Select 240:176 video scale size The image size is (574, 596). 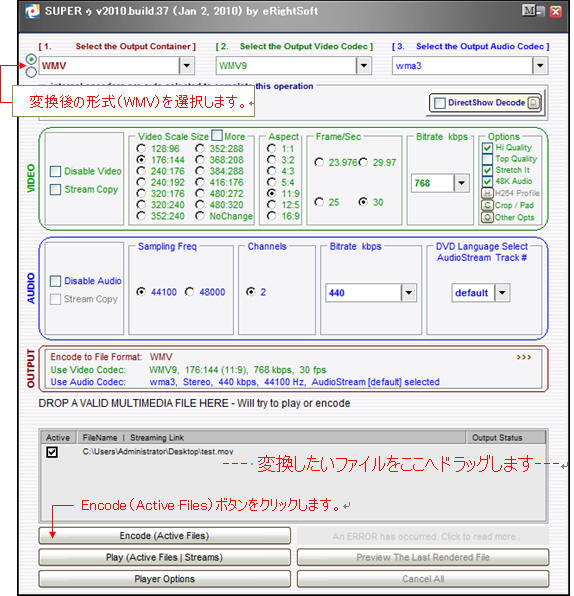pyautogui.click(x=141, y=171)
